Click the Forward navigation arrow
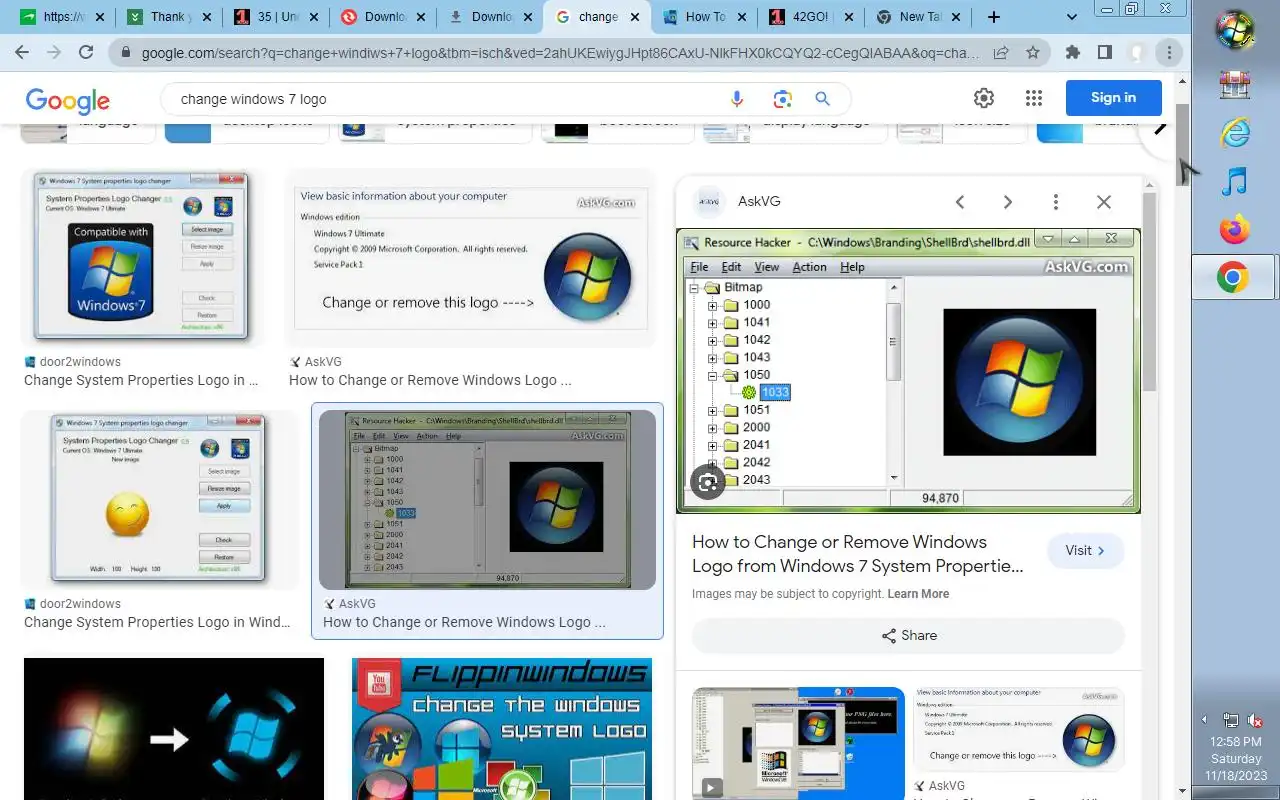This screenshot has height=800, width=1280. tap(54, 52)
